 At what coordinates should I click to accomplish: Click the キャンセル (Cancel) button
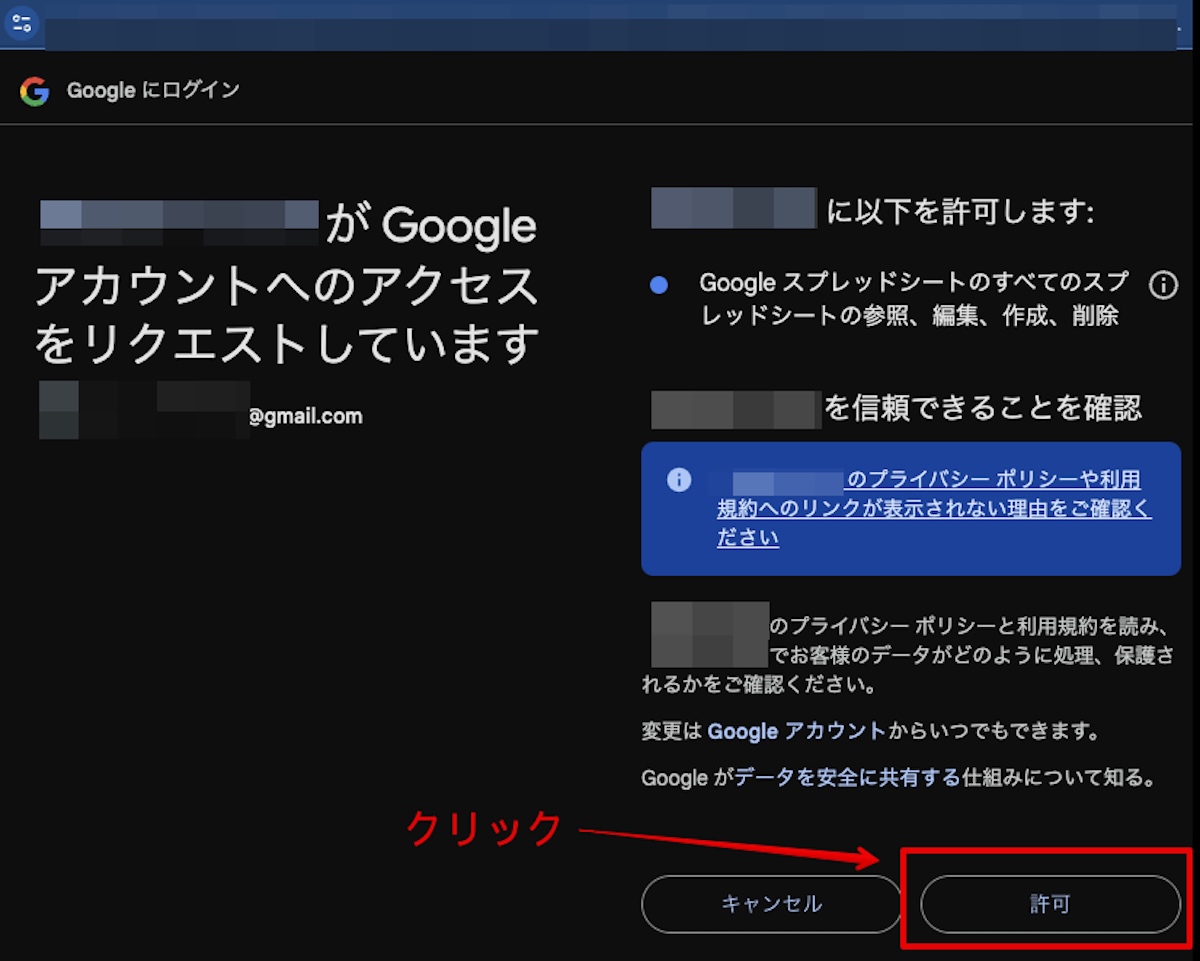(x=771, y=904)
